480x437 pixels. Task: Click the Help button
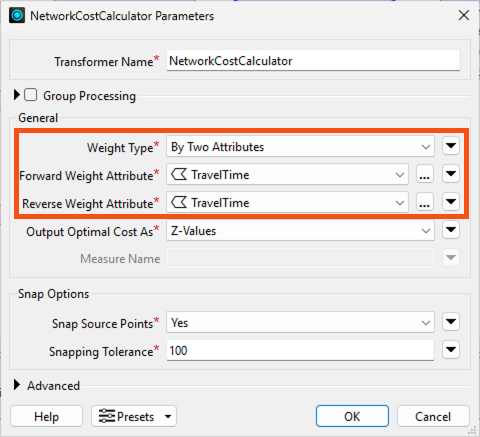46,416
